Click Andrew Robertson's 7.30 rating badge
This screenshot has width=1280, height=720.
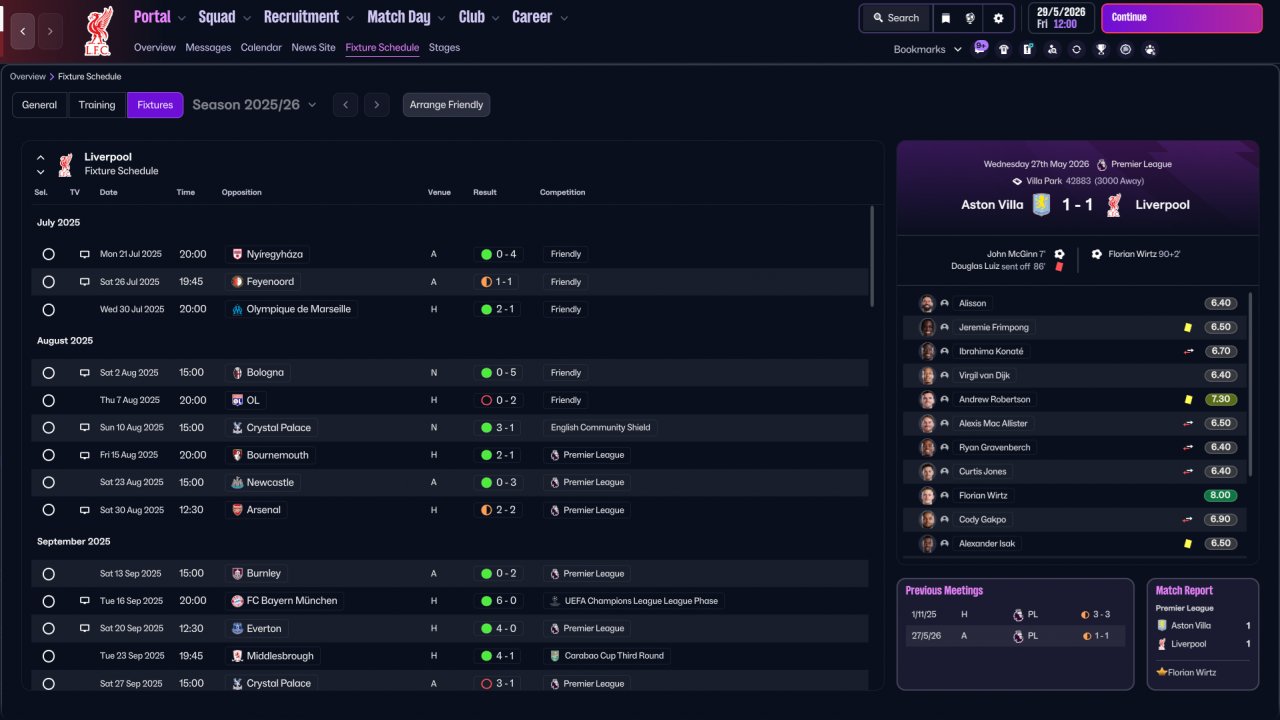click(1221, 399)
